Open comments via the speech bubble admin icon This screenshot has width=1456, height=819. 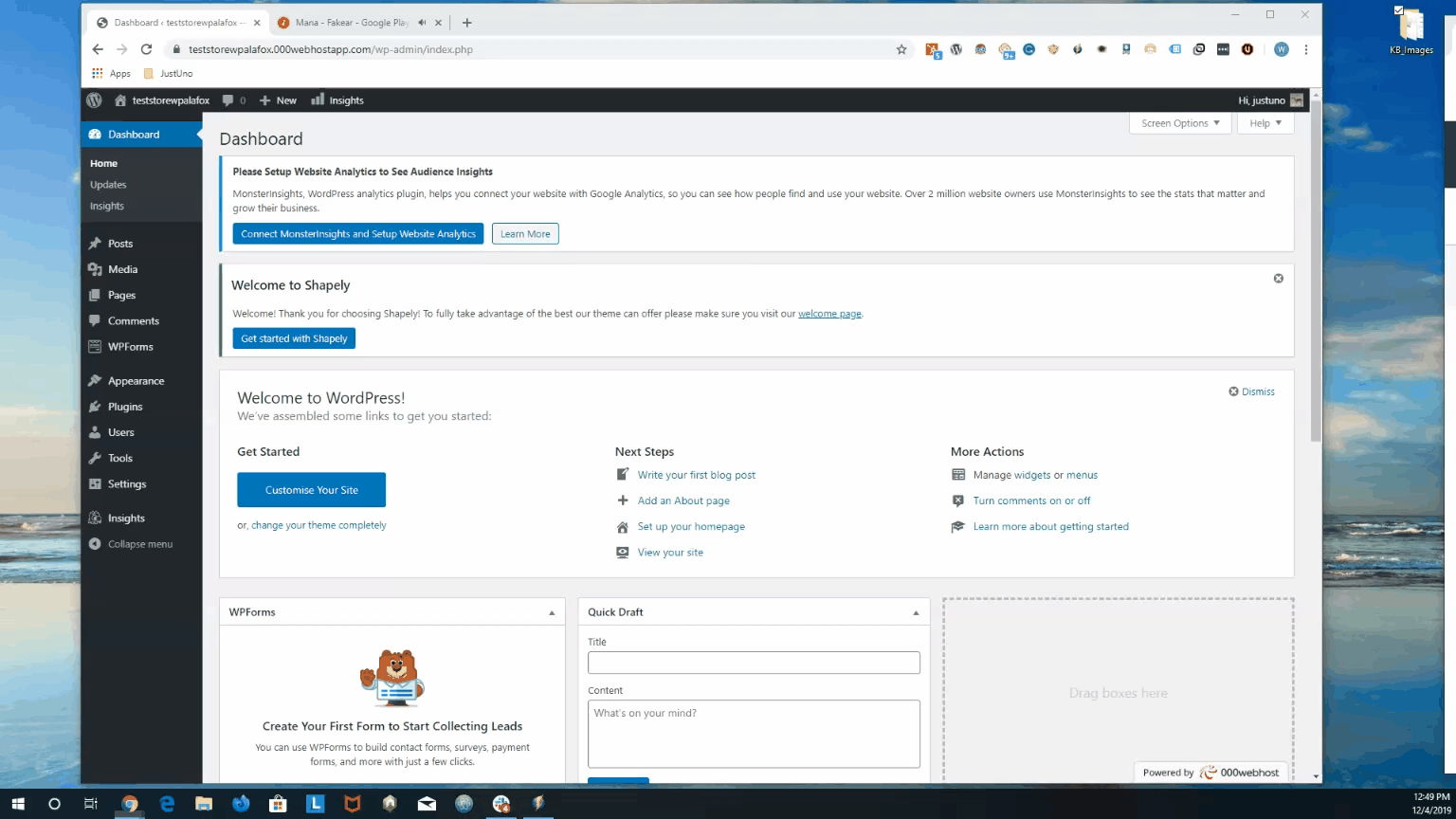click(x=227, y=100)
